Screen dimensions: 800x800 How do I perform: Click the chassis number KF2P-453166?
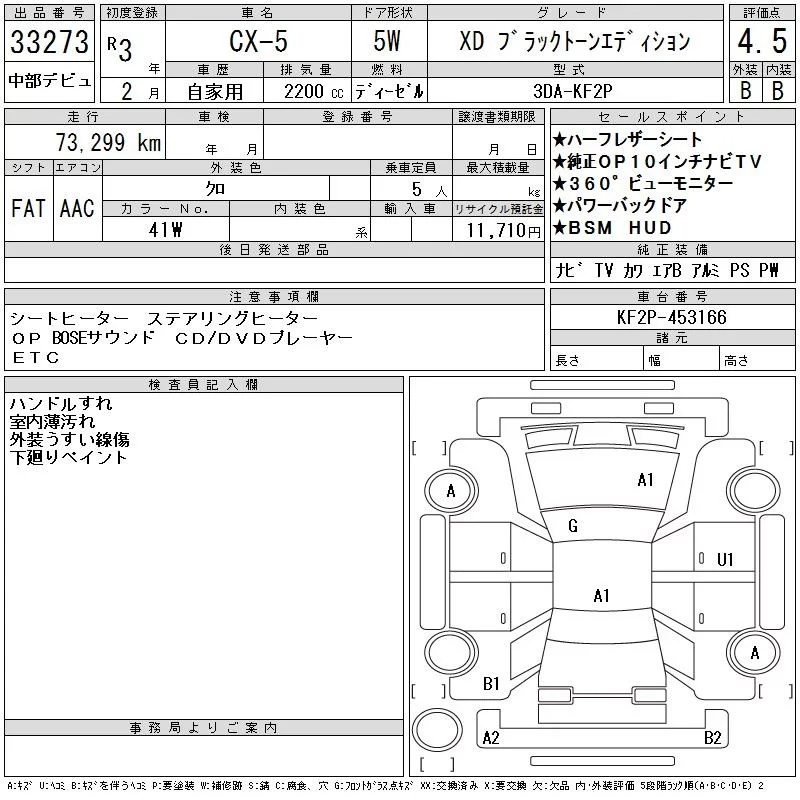click(672, 317)
